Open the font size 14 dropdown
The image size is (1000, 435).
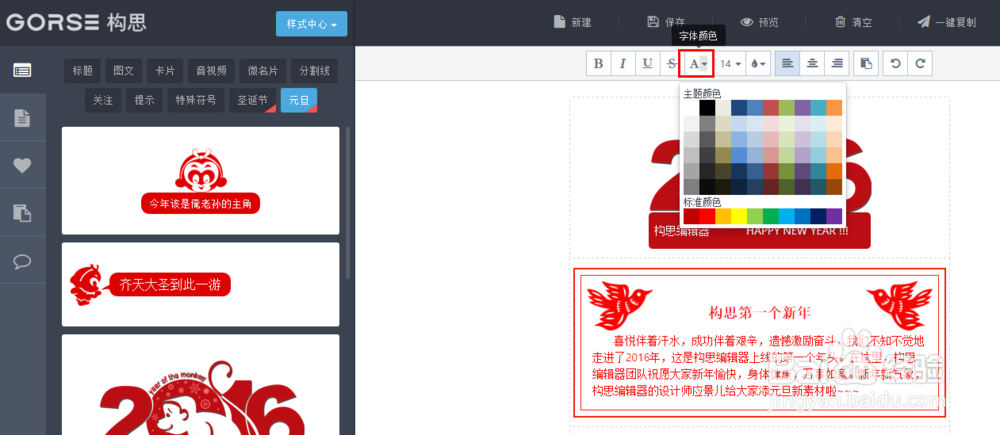730,64
